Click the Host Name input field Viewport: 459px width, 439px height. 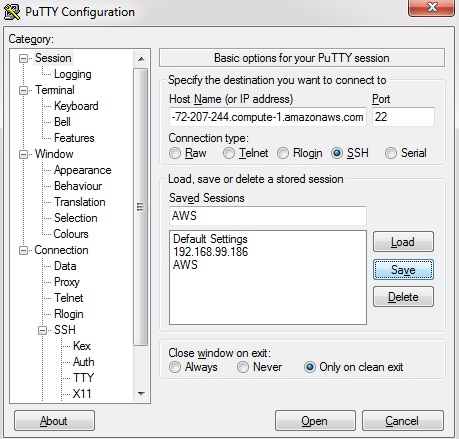point(268,117)
